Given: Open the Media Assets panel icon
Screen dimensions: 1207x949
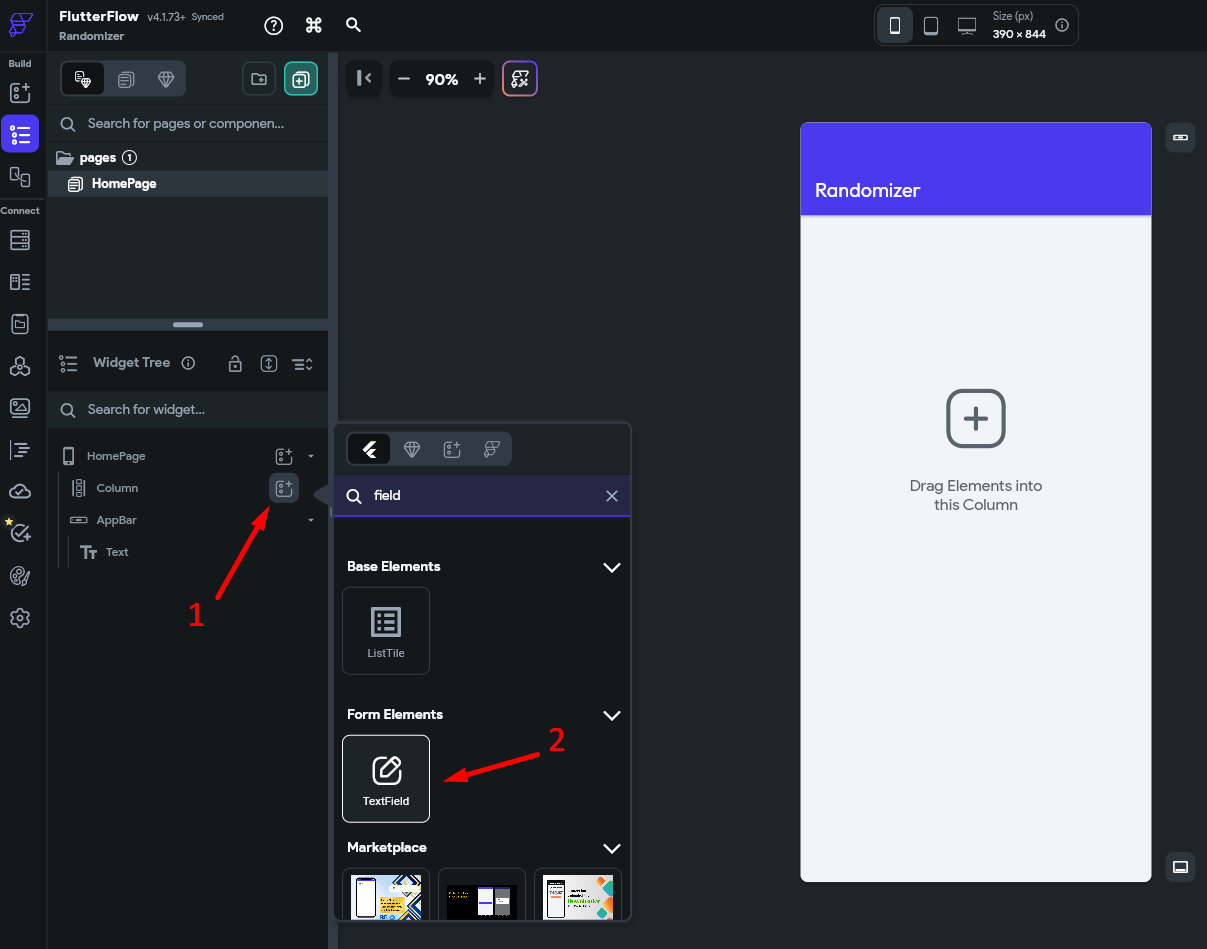Looking at the screenshot, I should 20,407.
